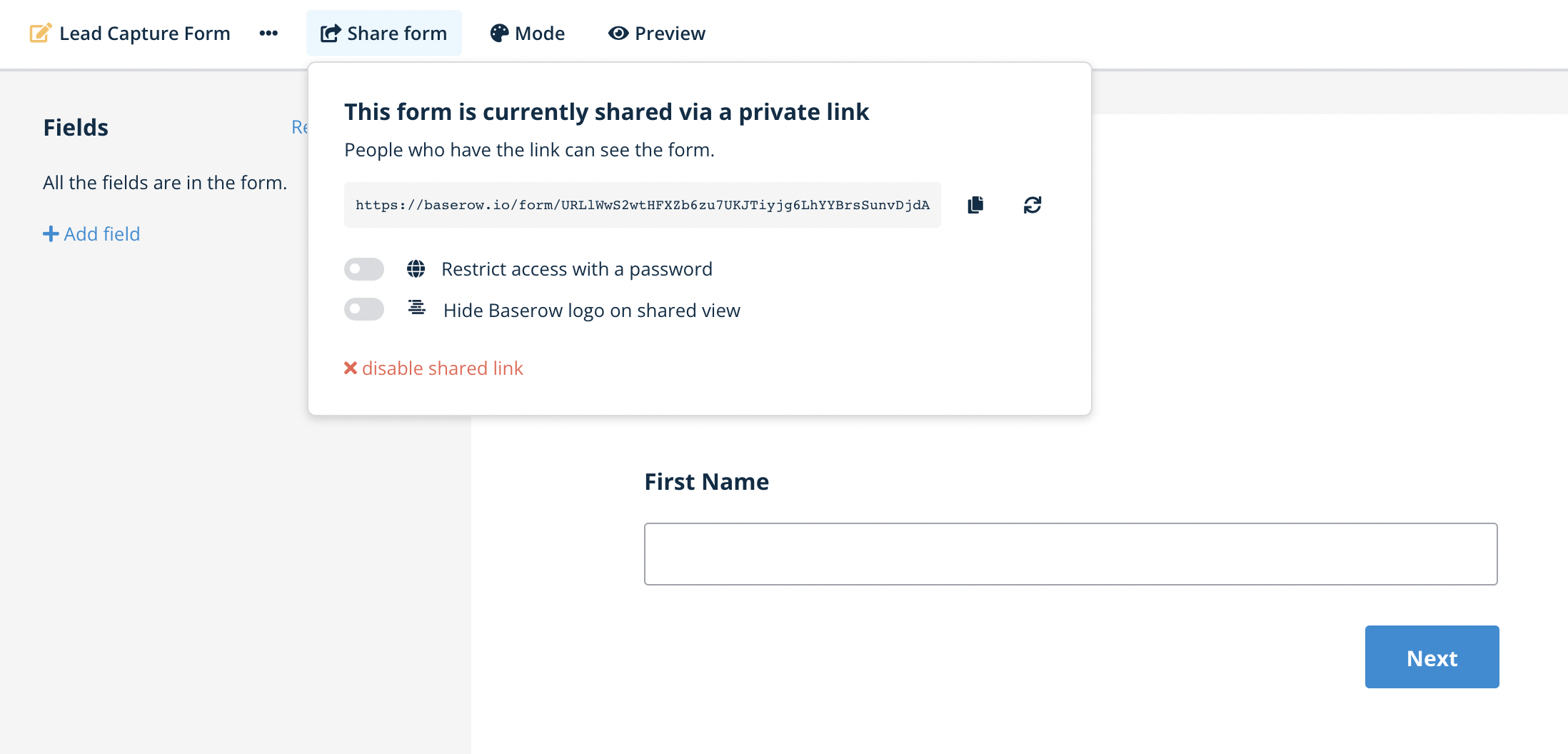Image resolution: width=1568 pixels, height=754 pixels.
Task: Click the icon beside Hide Baserow logo
Action: (x=417, y=308)
